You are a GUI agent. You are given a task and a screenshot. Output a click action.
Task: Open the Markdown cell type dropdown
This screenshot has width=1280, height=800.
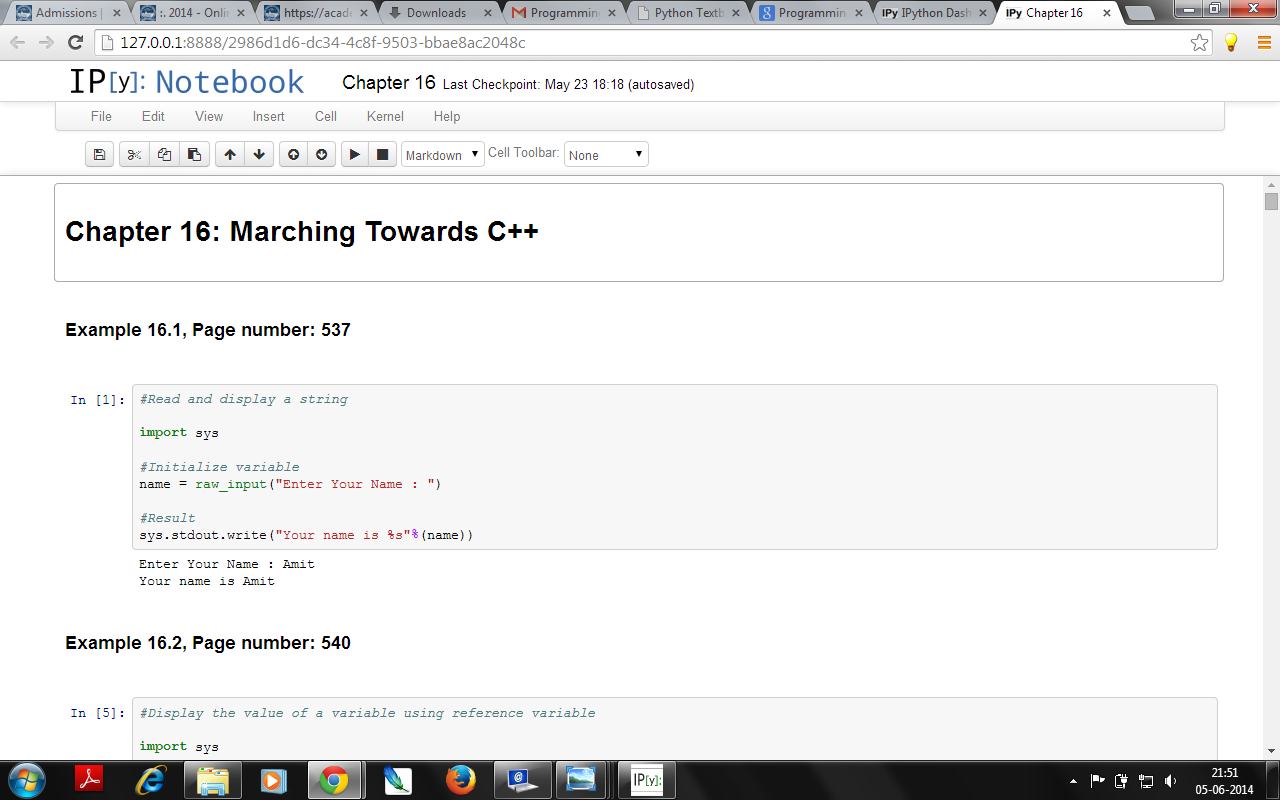pos(442,155)
